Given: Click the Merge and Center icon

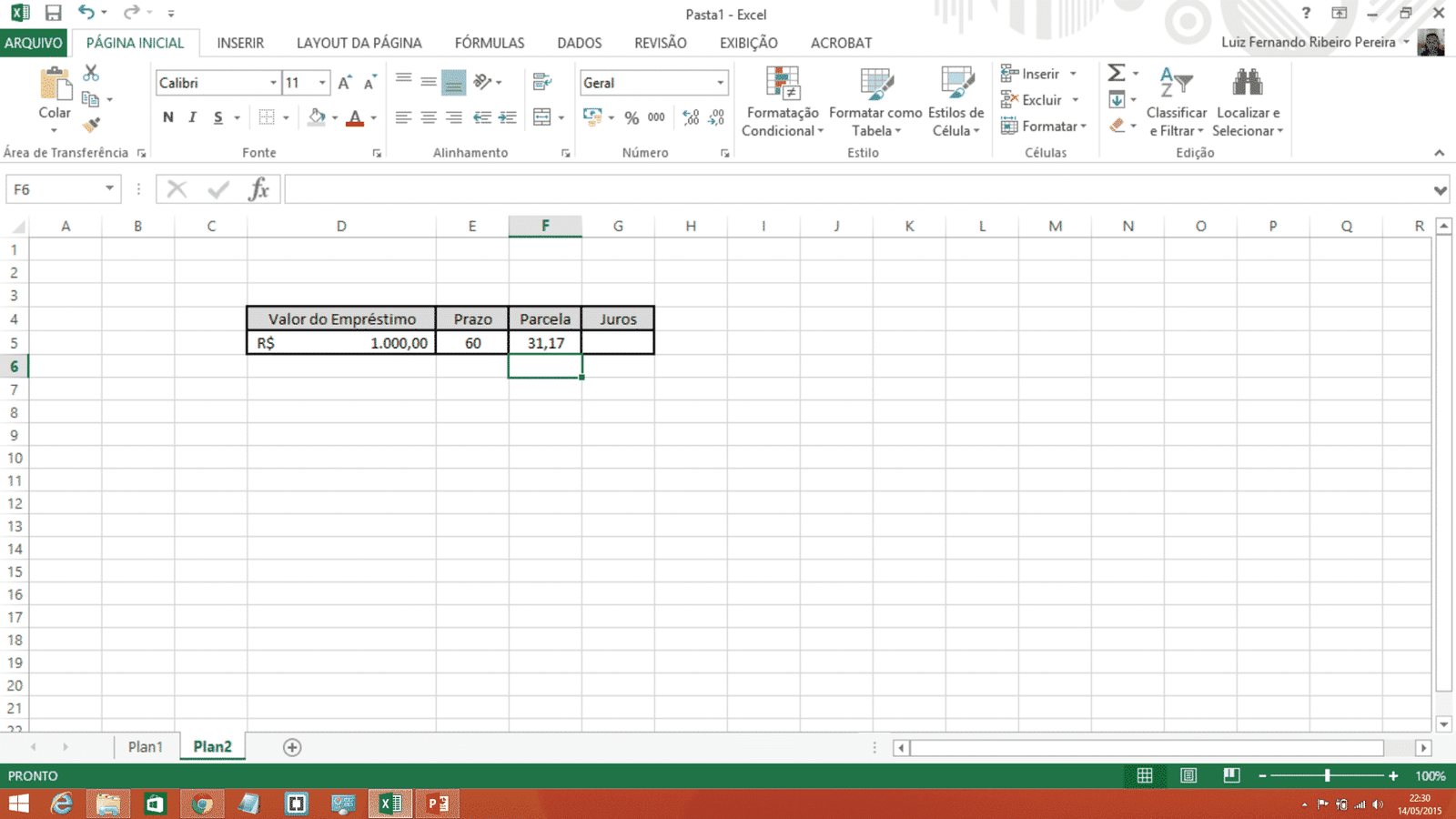Looking at the screenshot, I should point(542,117).
